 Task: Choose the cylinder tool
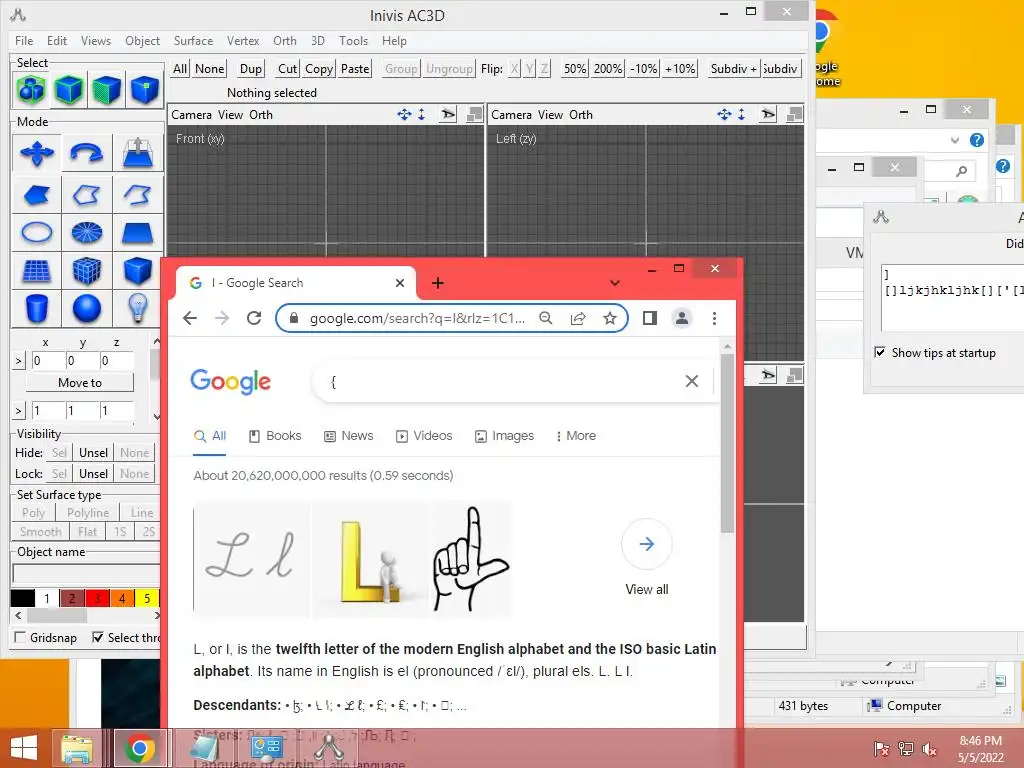coord(37,308)
